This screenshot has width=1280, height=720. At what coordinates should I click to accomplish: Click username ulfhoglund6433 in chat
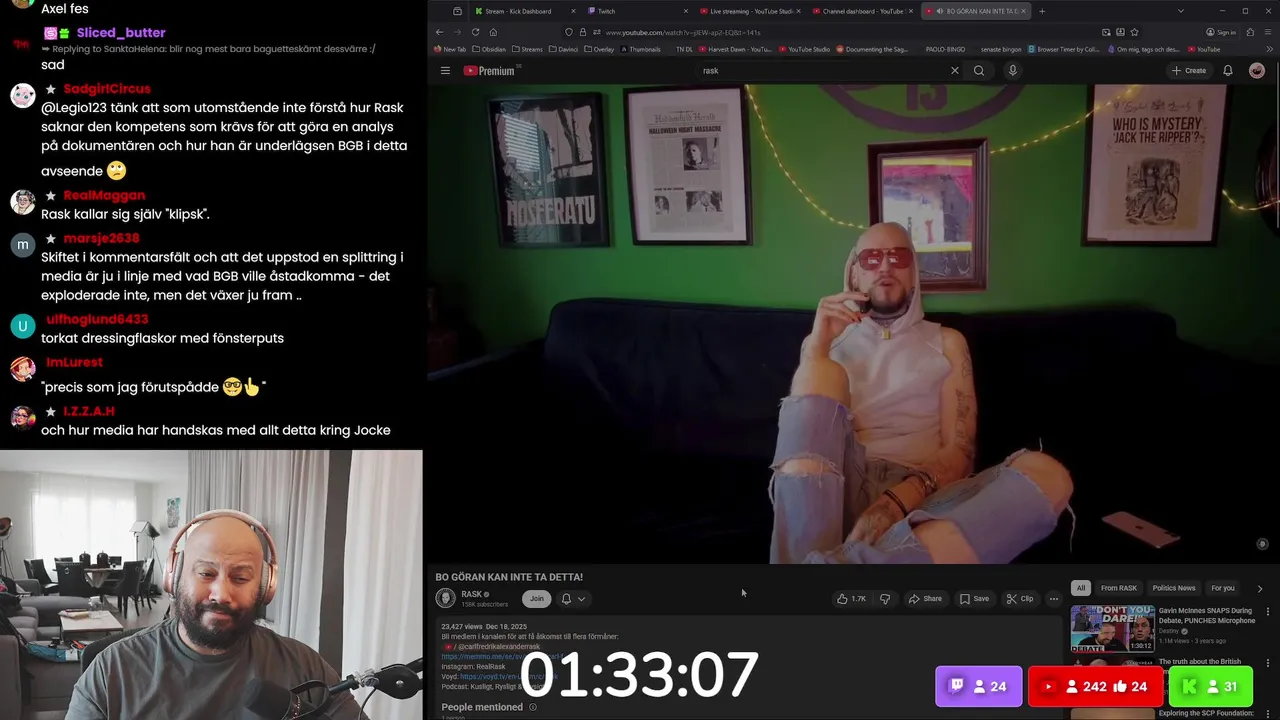click(x=97, y=319)
